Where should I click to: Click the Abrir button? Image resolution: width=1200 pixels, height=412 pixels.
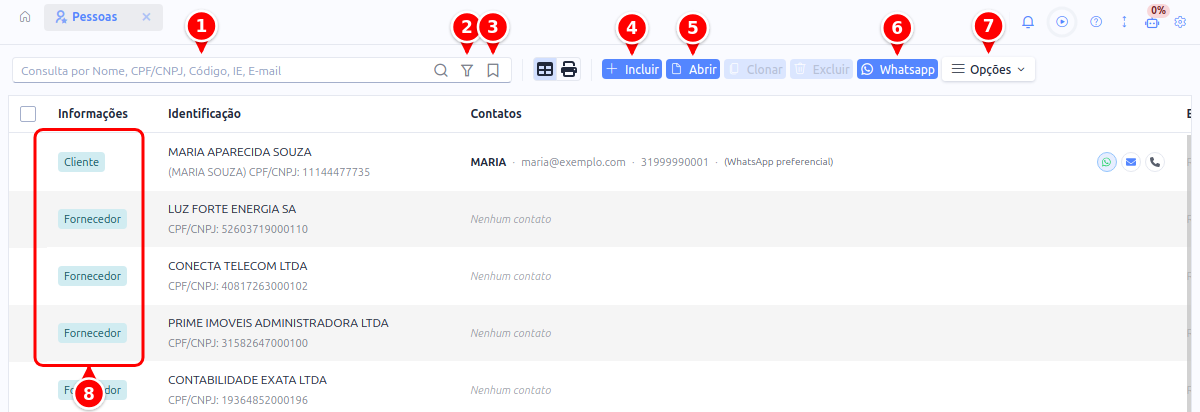tap(693, 70)
